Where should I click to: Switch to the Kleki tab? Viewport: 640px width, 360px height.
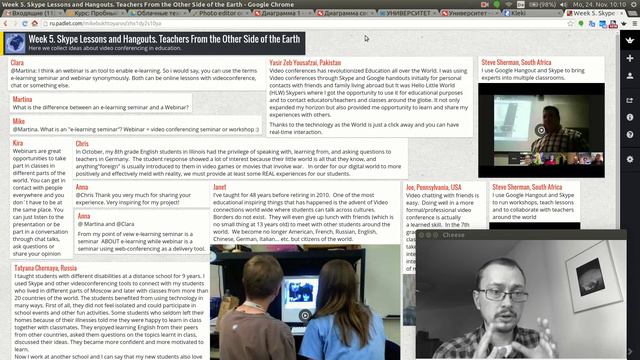click(x=533, y=13)
